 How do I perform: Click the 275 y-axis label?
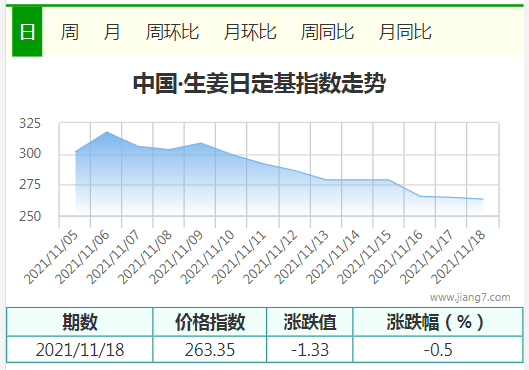point(30,184)
